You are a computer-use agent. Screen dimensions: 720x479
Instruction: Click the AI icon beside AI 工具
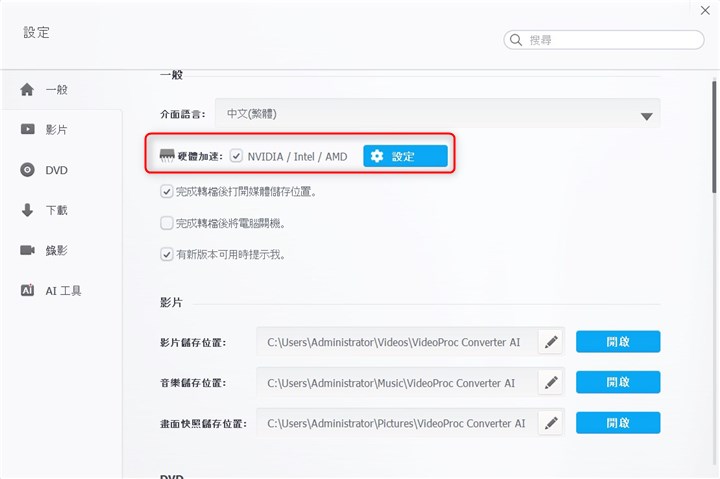pos(28,290)
